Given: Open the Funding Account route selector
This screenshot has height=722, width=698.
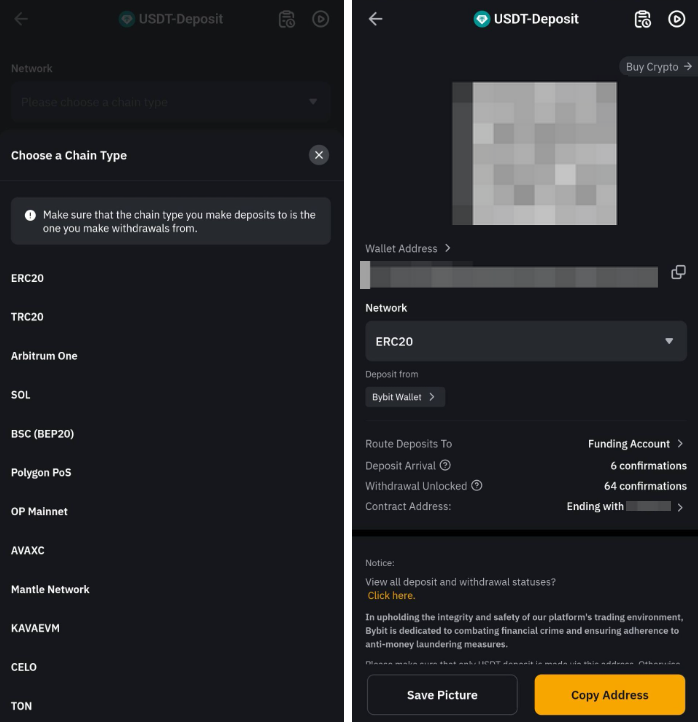Looking at the screenshot, I should point(636,444).
